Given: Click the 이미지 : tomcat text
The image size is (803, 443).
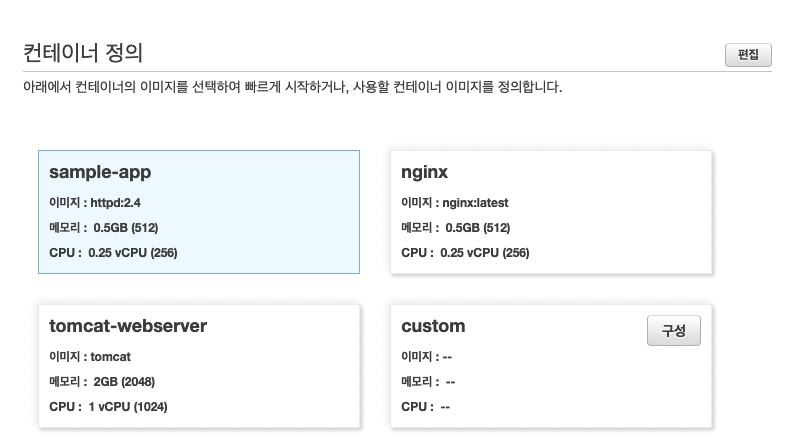Looking at the screenshot, I should pyautogui.click(x=90, y=357).
